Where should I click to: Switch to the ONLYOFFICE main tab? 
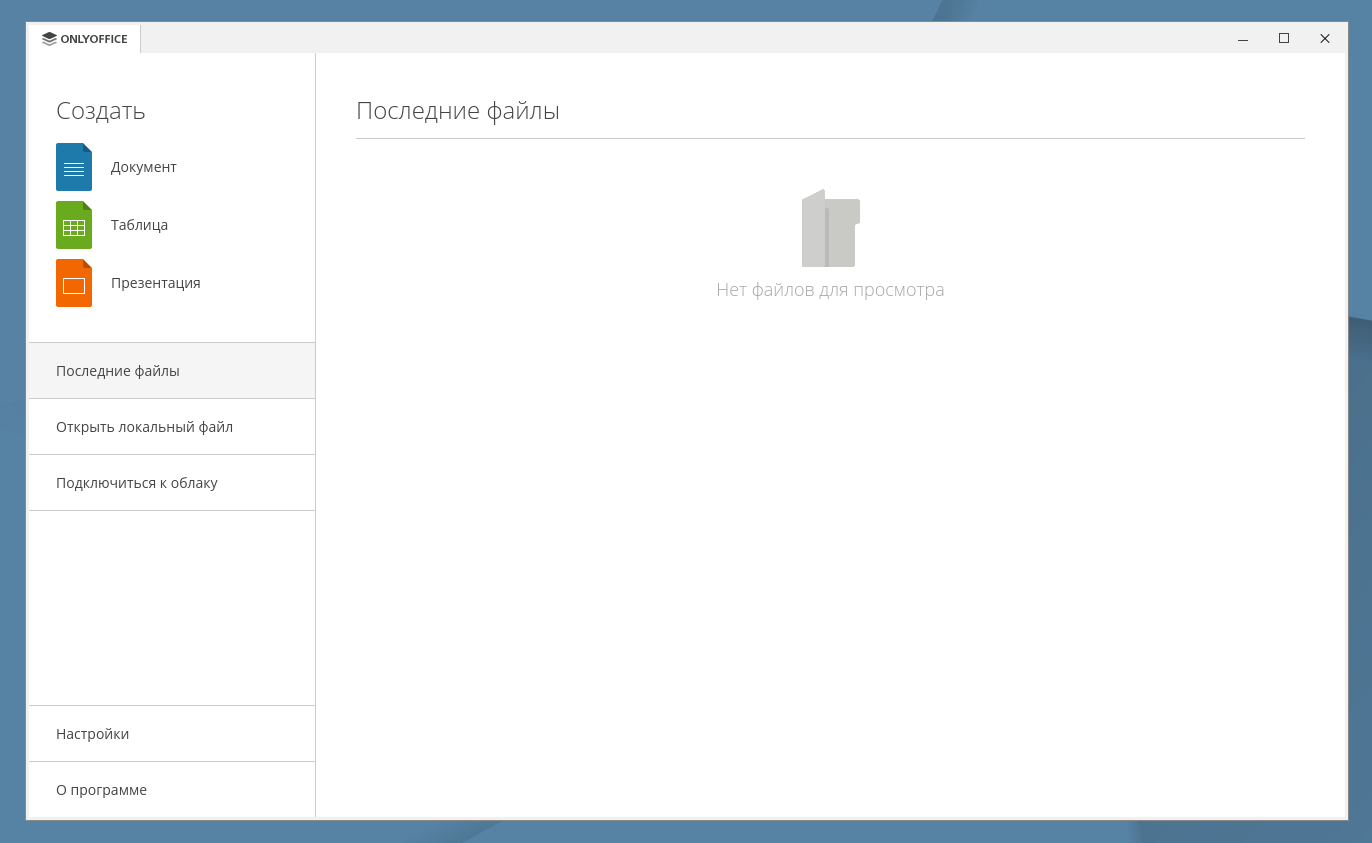click(85, 39)
